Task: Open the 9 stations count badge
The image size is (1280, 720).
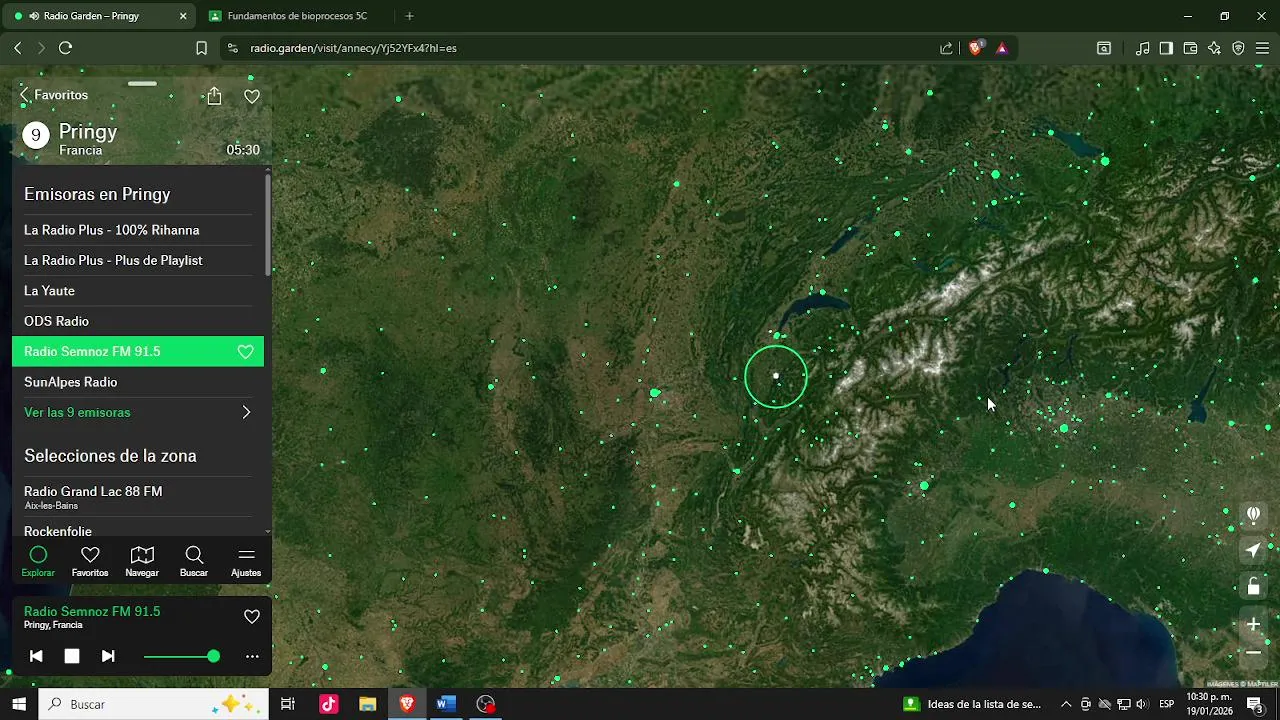Action: coord(36,136)
